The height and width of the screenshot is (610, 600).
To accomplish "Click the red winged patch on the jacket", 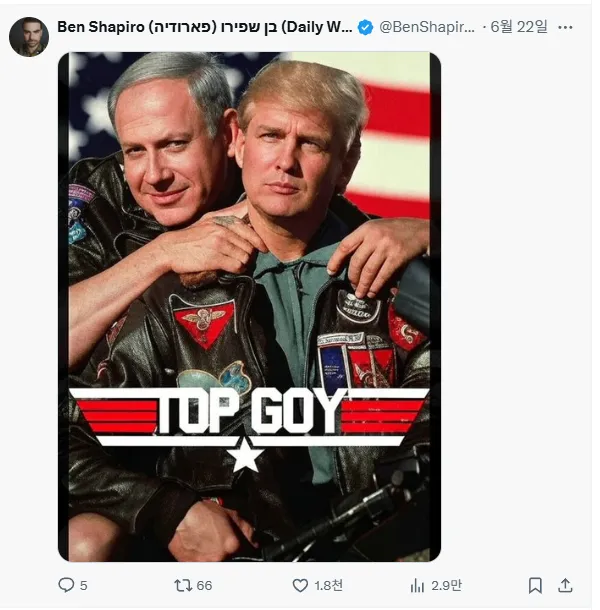I will pyautogui.click(x=203, y=320).
